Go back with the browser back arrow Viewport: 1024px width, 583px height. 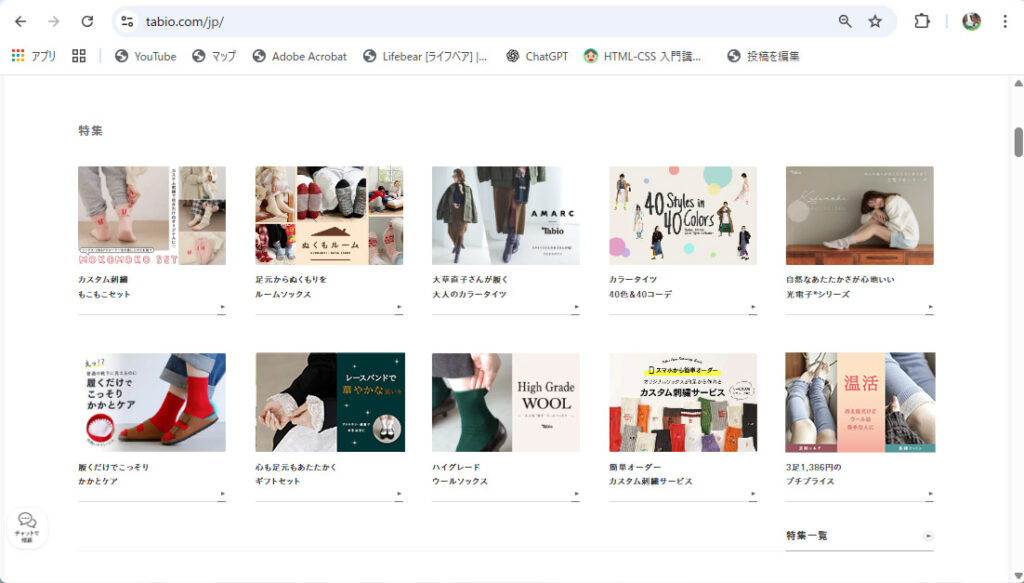[x=21, y=21]
